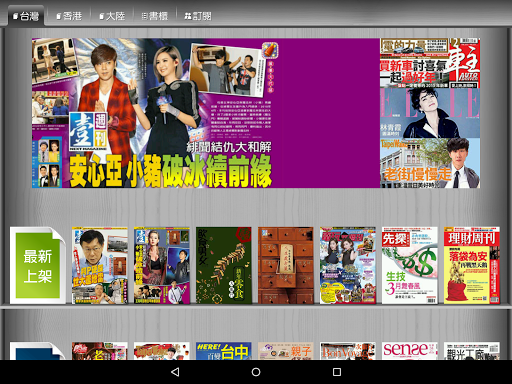Viewport: 512px width, 384px height.
Task: Open the 壹週刊 featured banner
Action: tap(206, 113)
